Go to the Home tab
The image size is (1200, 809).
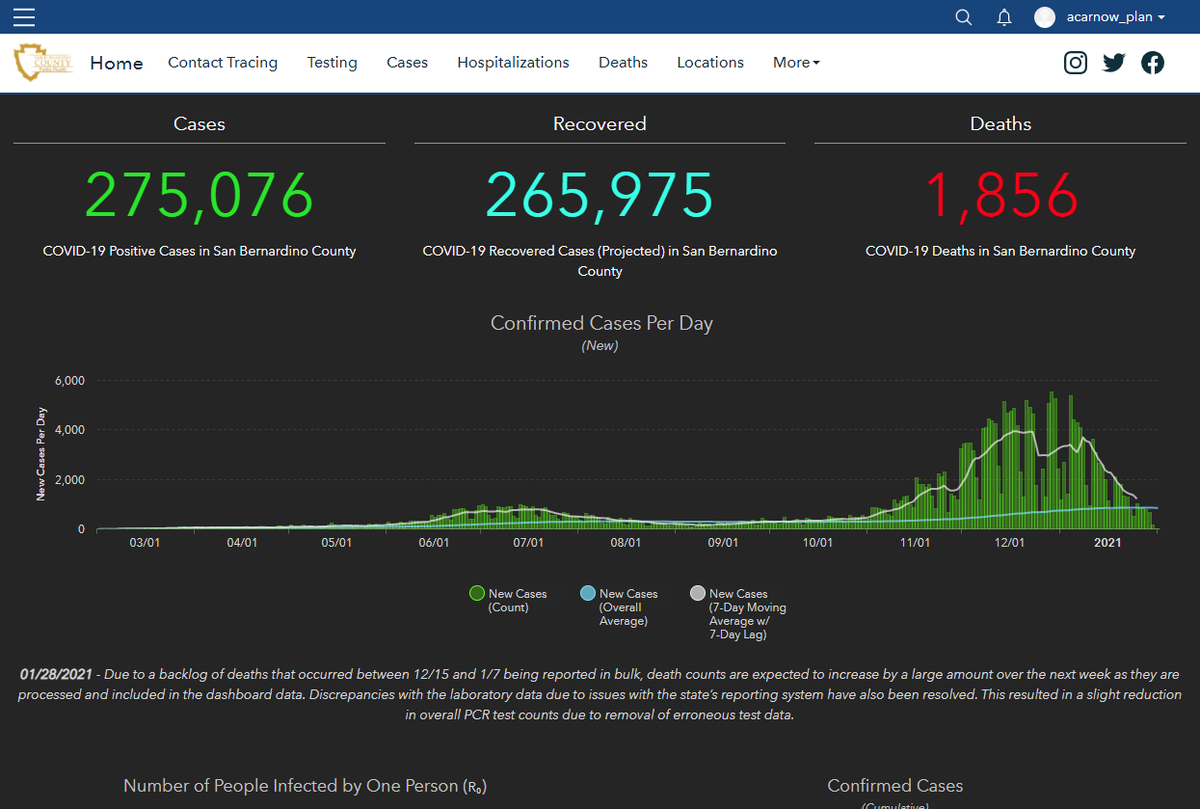(x=116, y=63)
